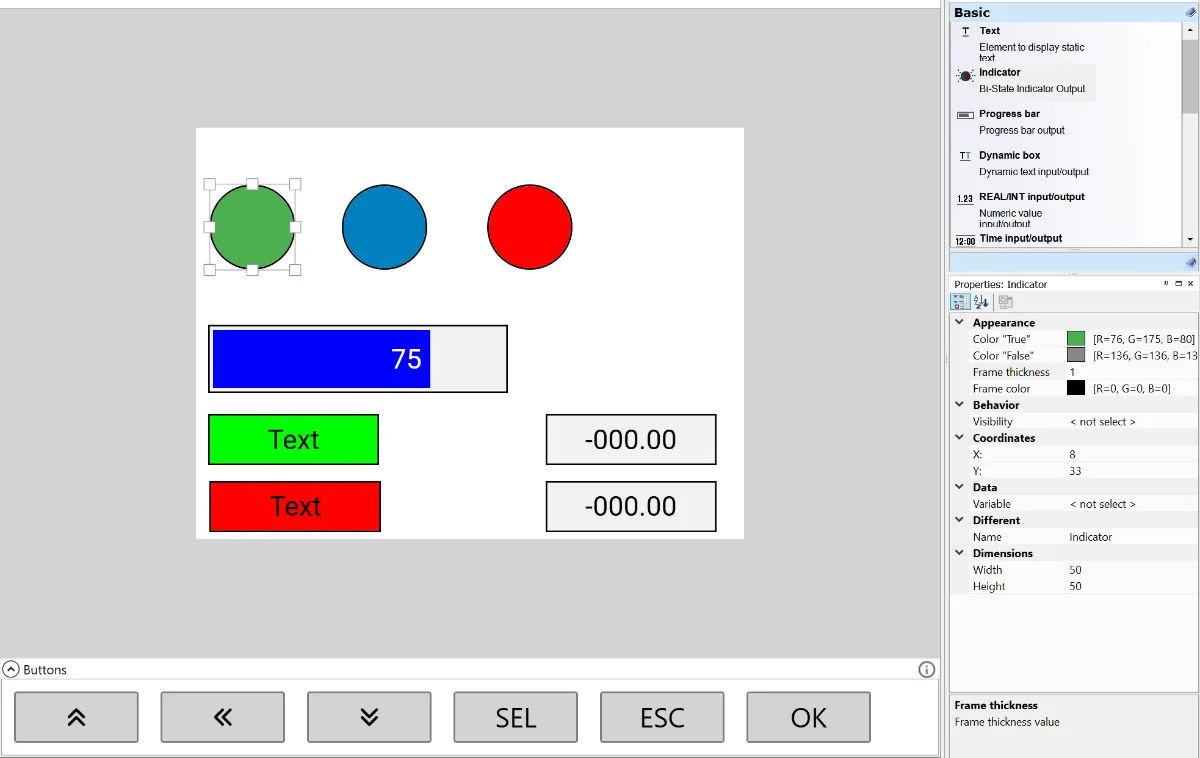
Task: Collapse the Appearance property group
Action: click(x=960, y=323)
